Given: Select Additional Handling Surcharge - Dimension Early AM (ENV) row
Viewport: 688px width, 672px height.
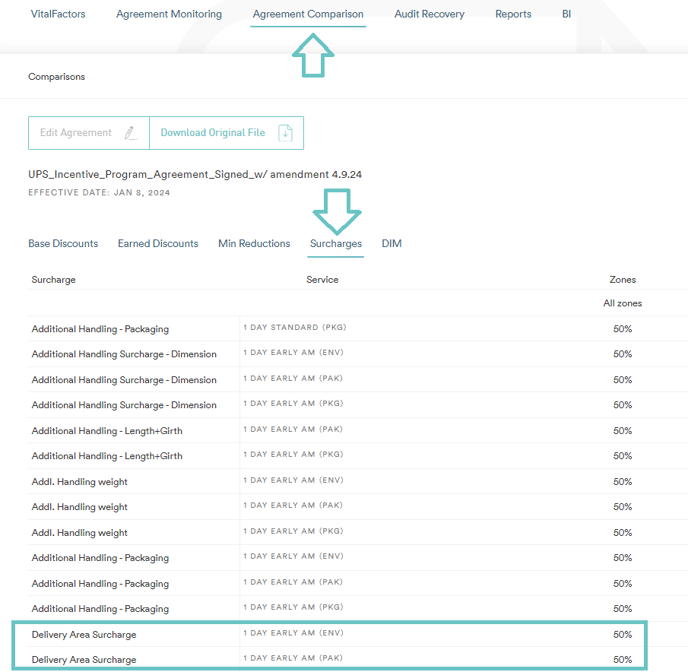Looking at the screenshot, I should 358,354.
